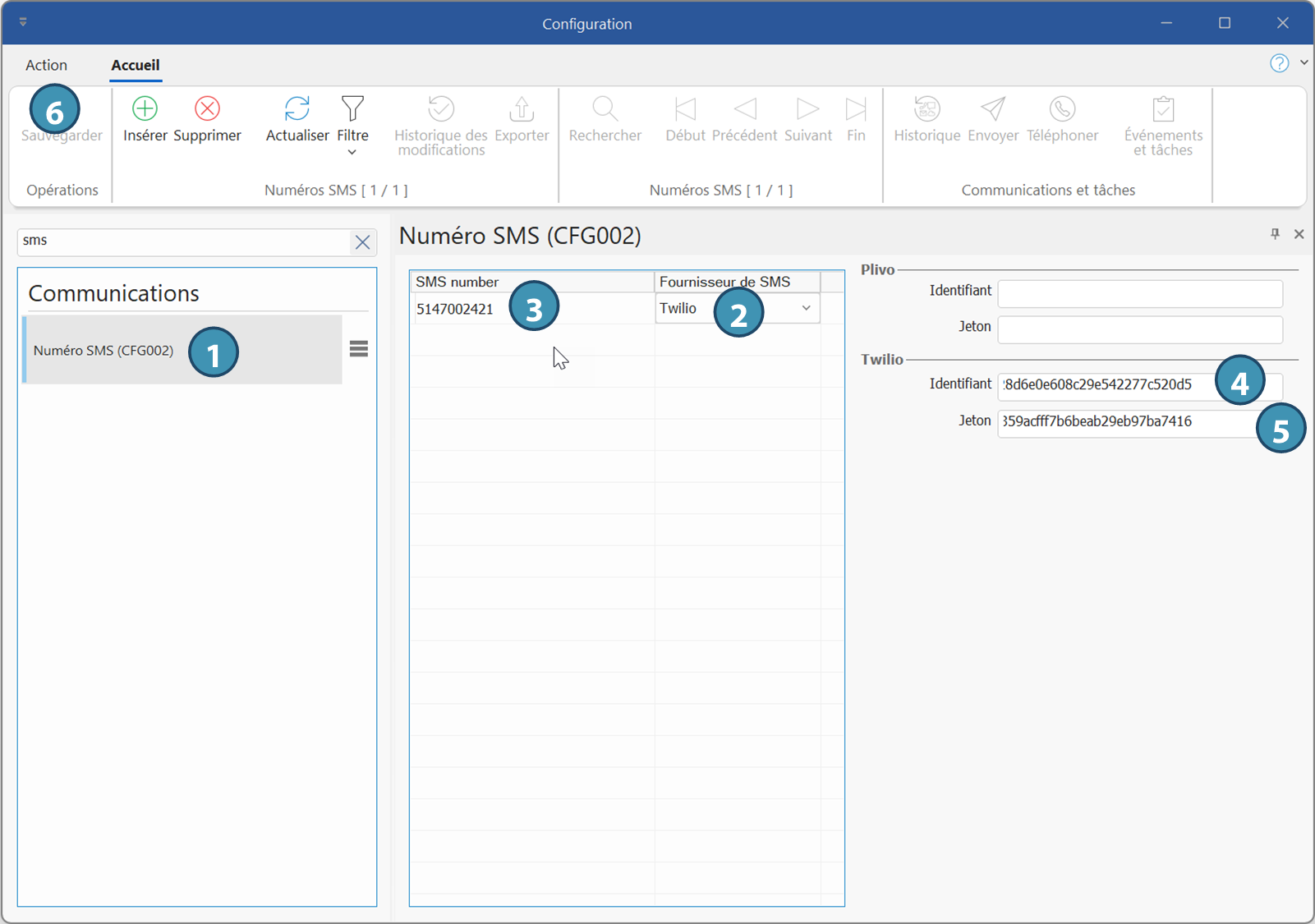Select Numéro SMS (CFG002) in Communications
Screen dimensions: 1315x924
[103, 351]
